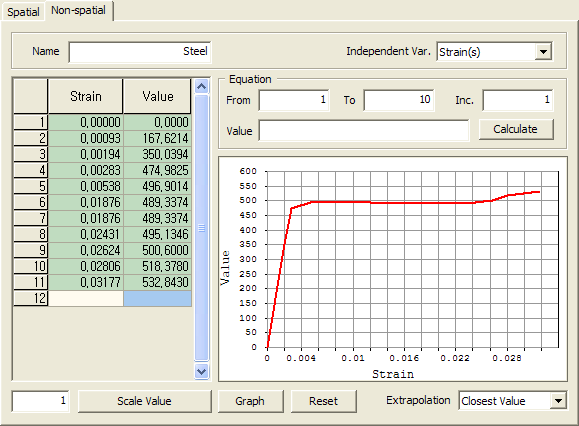Click strain cell 0,00538

point(86,186)
